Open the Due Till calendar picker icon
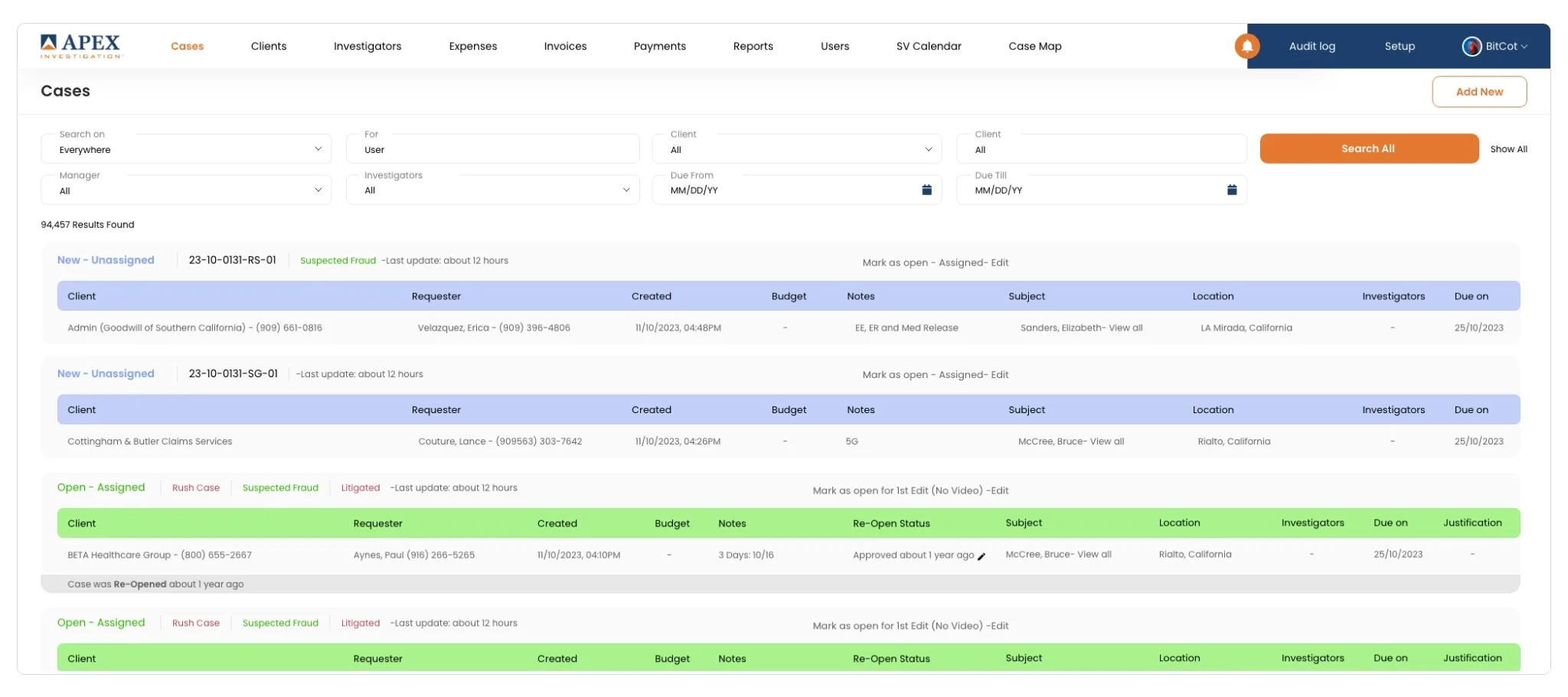This screenshot has height=697, width=1568. click(1231, 190)
